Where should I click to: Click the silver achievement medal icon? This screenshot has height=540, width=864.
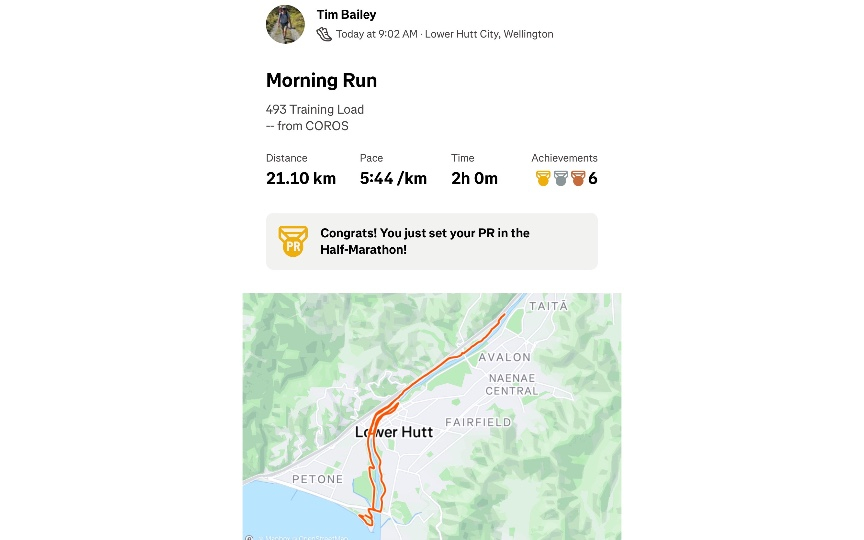(561, 179)
